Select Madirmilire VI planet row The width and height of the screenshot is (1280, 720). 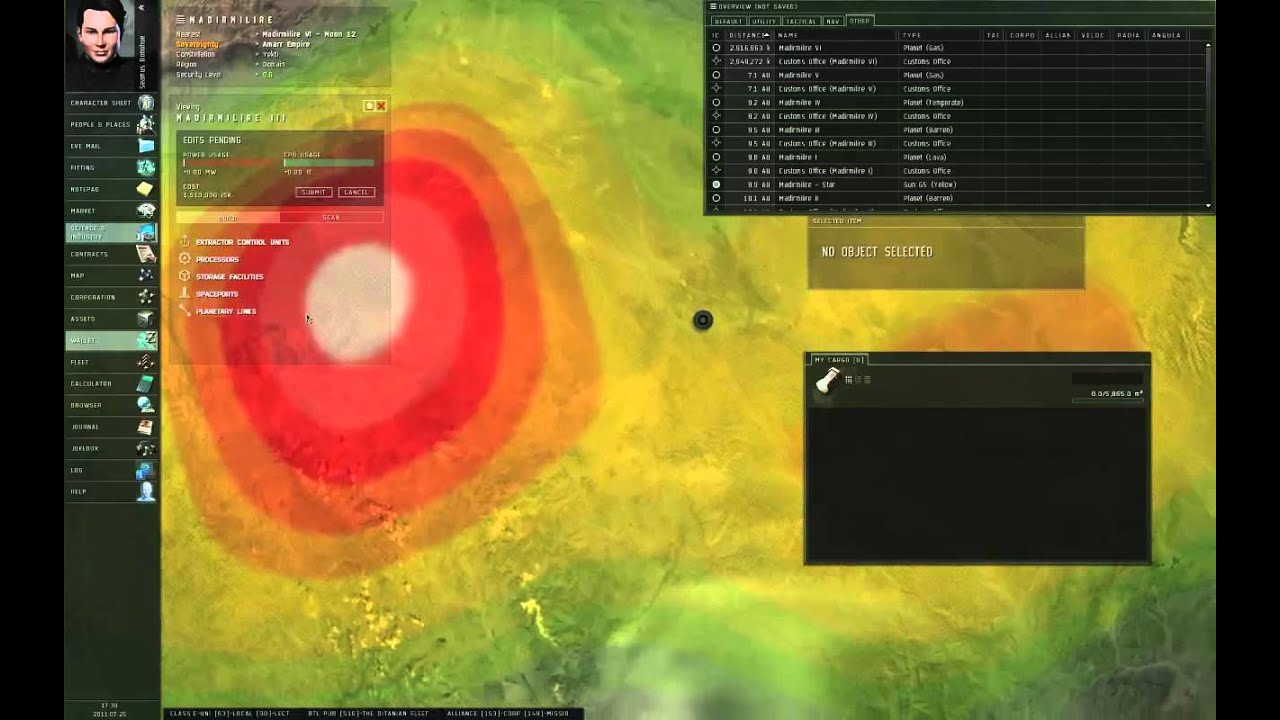tap(957, 48)
